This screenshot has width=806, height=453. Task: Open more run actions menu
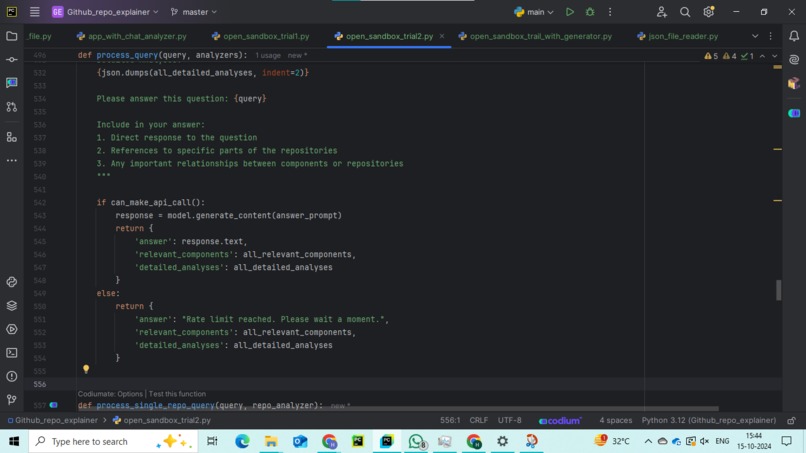coord(610,12)
